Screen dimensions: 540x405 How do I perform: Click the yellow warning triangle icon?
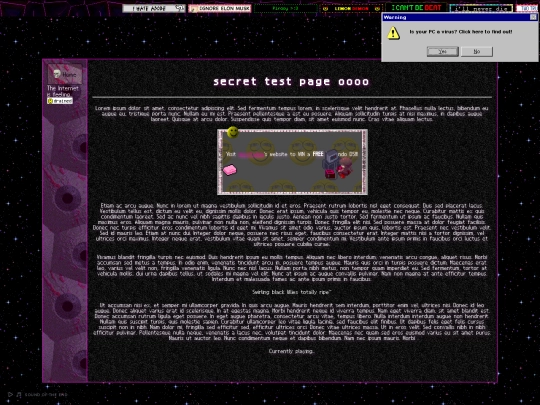click(x=393, y=33)
